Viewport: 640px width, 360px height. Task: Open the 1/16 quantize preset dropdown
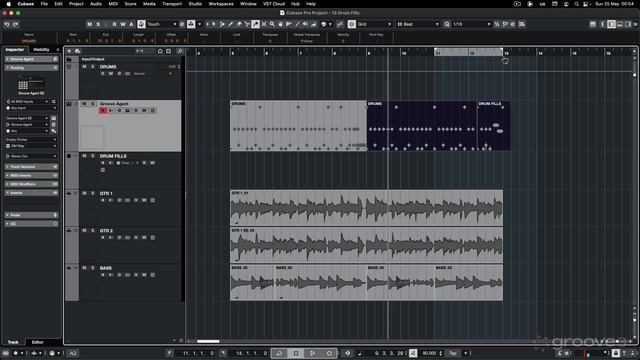[x=471, y=24]
